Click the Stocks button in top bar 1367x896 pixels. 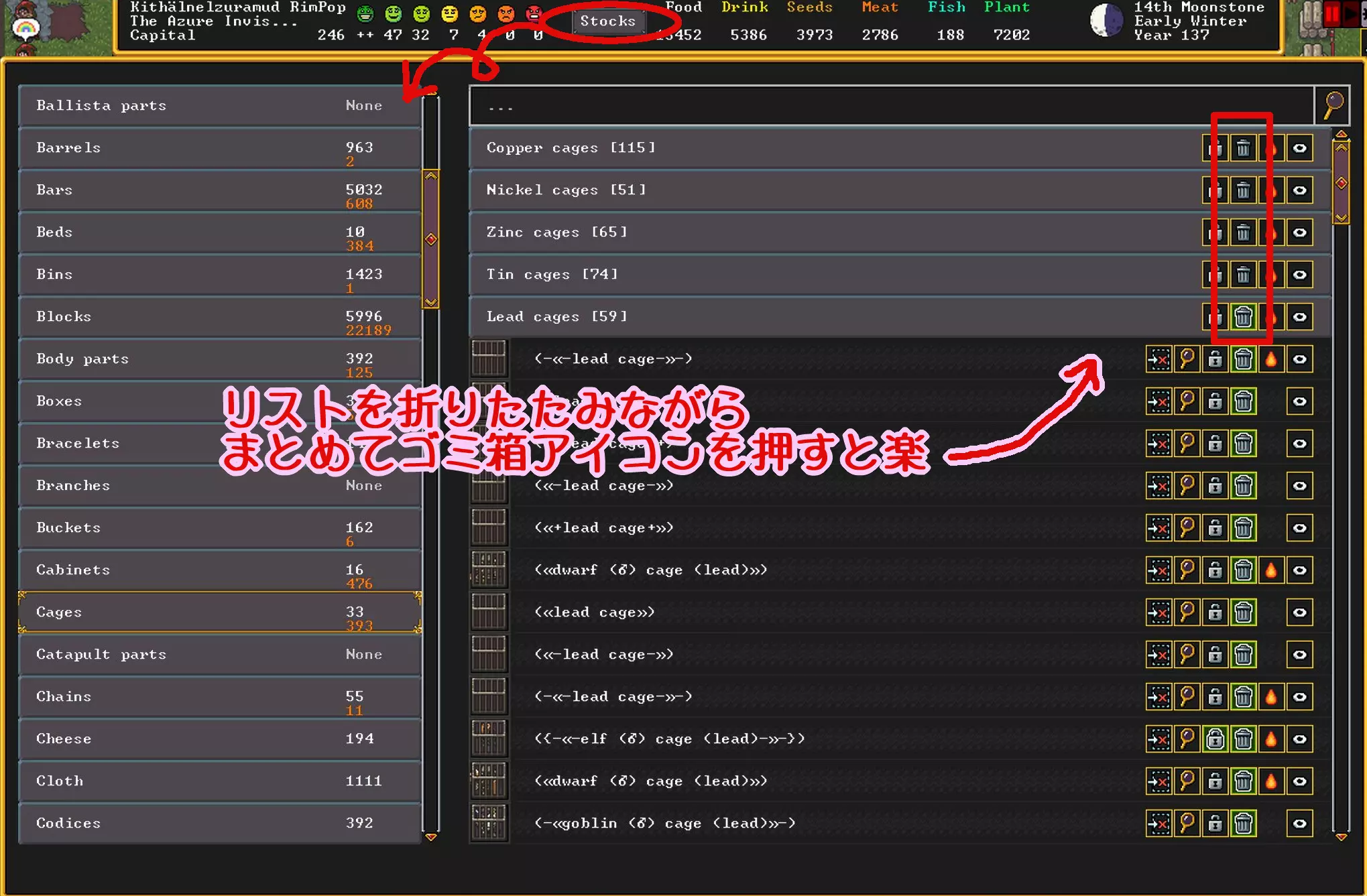tap(607, 21)
